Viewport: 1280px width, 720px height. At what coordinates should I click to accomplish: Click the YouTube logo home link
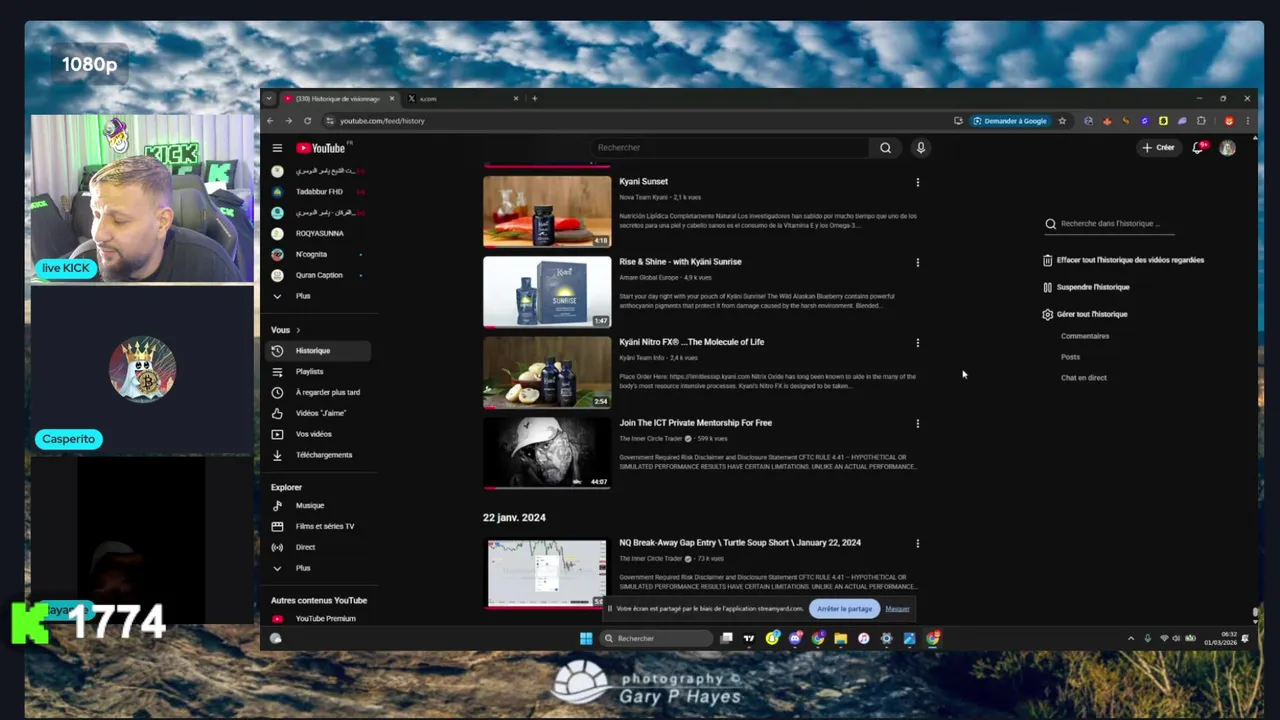(x=321, y=148)
